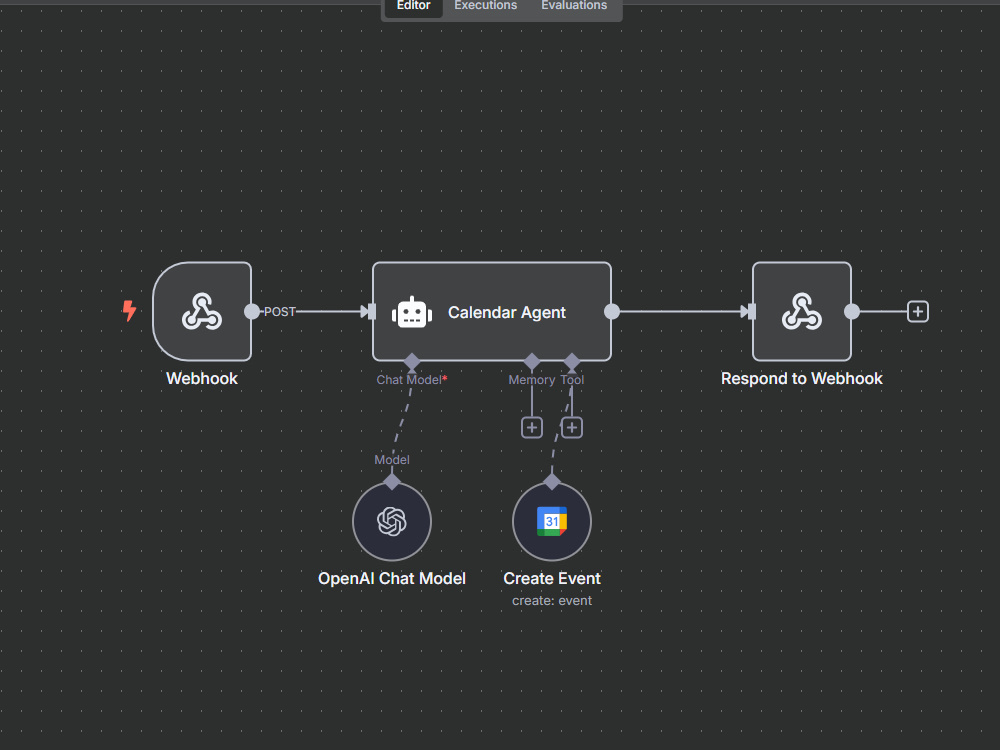This screenshot has width=1000, height=750.
Task: Click the Create Event top diamond connector
Action: [x=552, y=482]
